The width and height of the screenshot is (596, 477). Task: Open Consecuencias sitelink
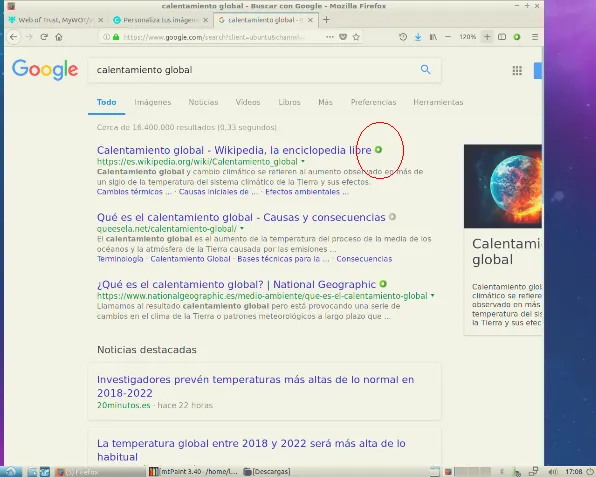364,259
